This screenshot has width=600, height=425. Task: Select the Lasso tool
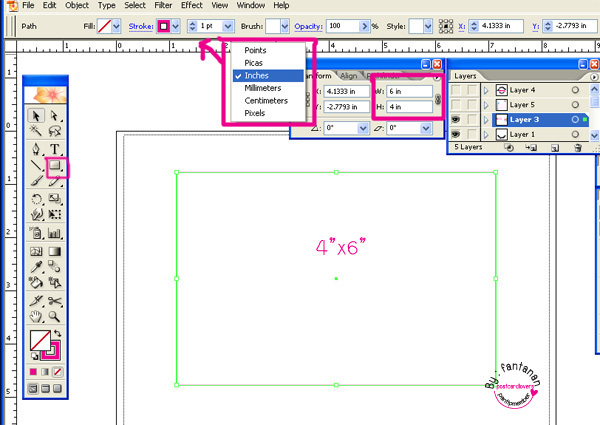[x=54, y=131]
